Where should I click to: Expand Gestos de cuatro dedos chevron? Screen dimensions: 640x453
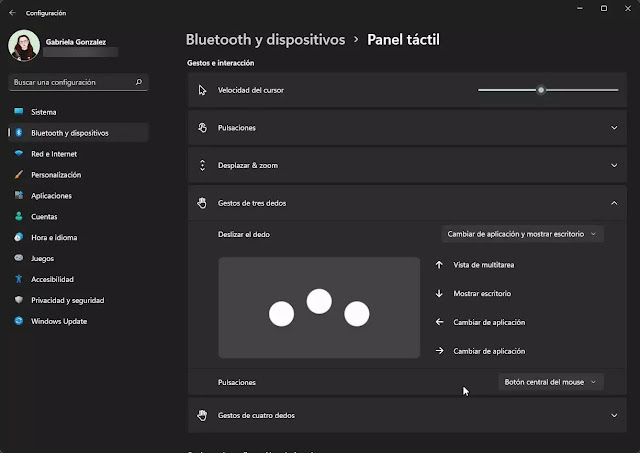(614, 415)
